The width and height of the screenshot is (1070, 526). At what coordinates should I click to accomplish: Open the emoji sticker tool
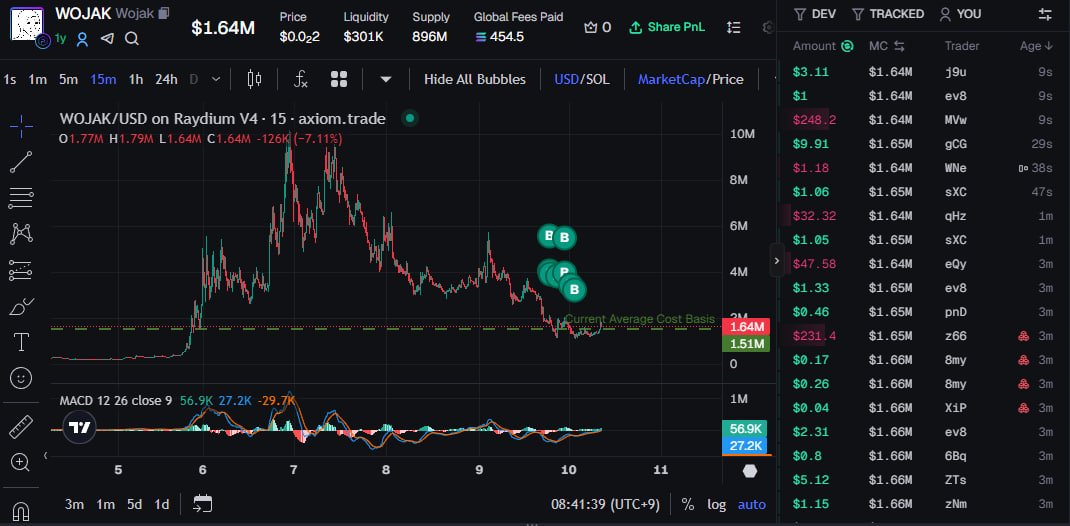(21, 378)
